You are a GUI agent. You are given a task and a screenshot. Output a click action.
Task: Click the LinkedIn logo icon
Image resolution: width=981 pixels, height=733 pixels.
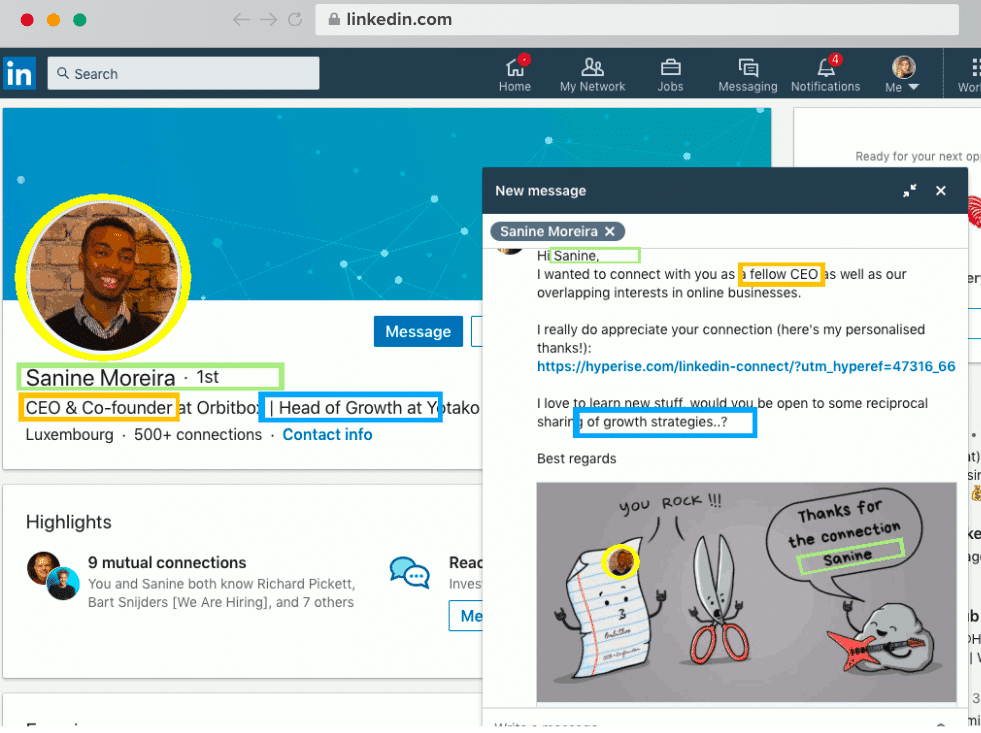click(19, 73)
